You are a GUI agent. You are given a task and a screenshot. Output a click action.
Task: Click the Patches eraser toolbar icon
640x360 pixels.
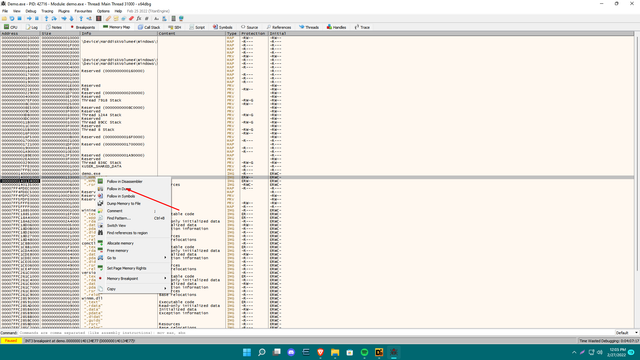[108, 18]
